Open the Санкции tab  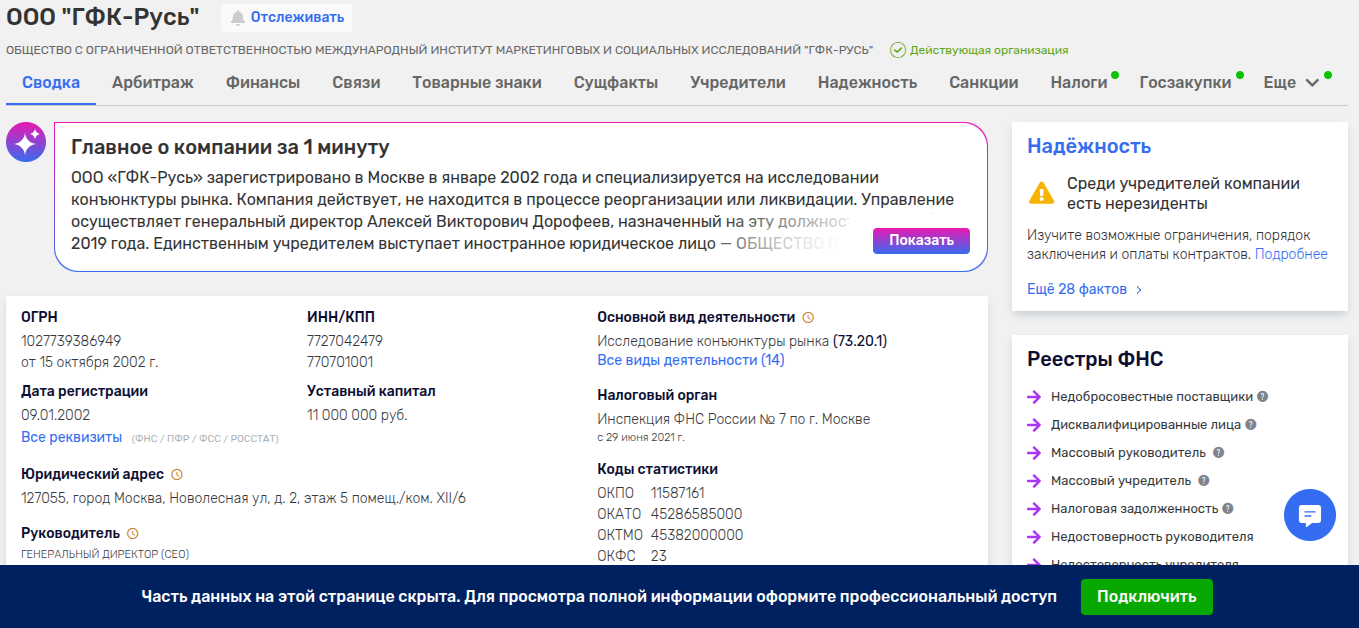pyautogui.click(x=984, y=83)
